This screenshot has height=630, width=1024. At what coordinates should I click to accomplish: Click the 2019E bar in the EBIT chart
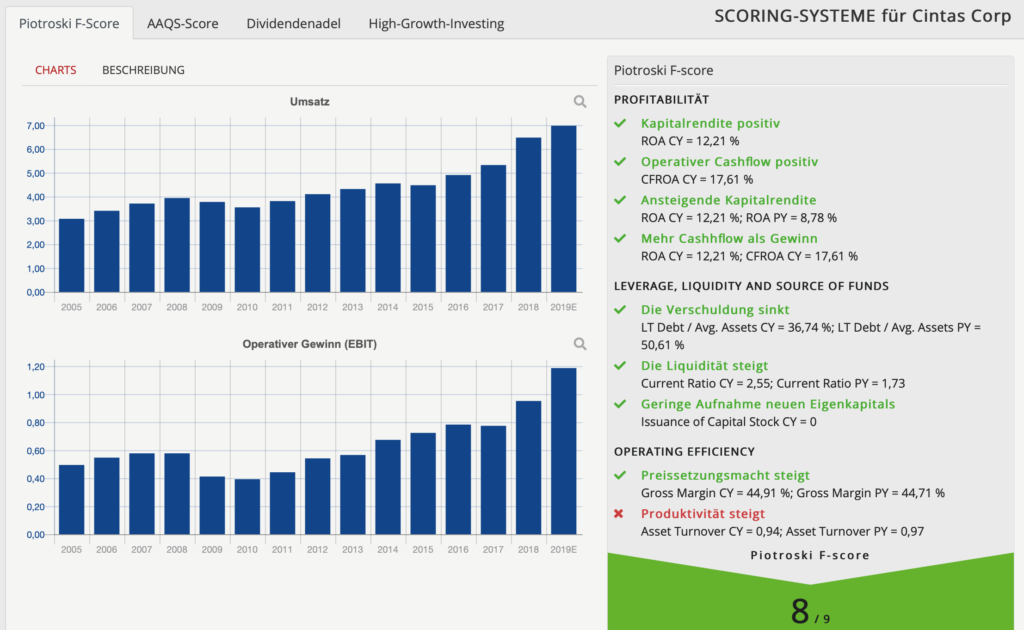pos(564,452)
